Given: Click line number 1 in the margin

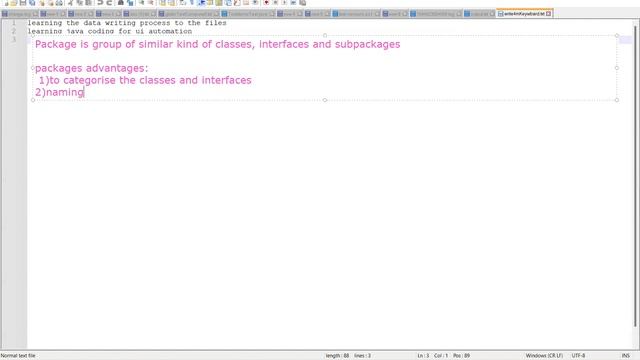Looking at the screenshot, I should pyautogui.click(x=14, y=23).
